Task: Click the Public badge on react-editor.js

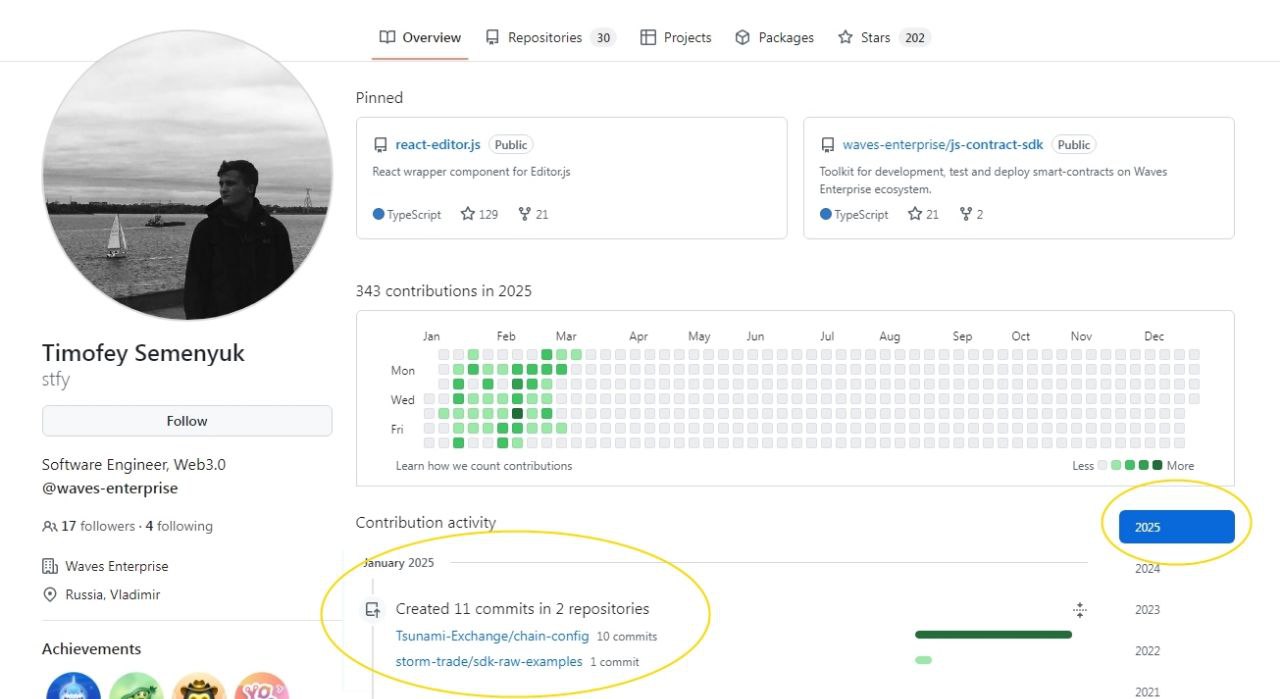Action: tap(511, 145)
